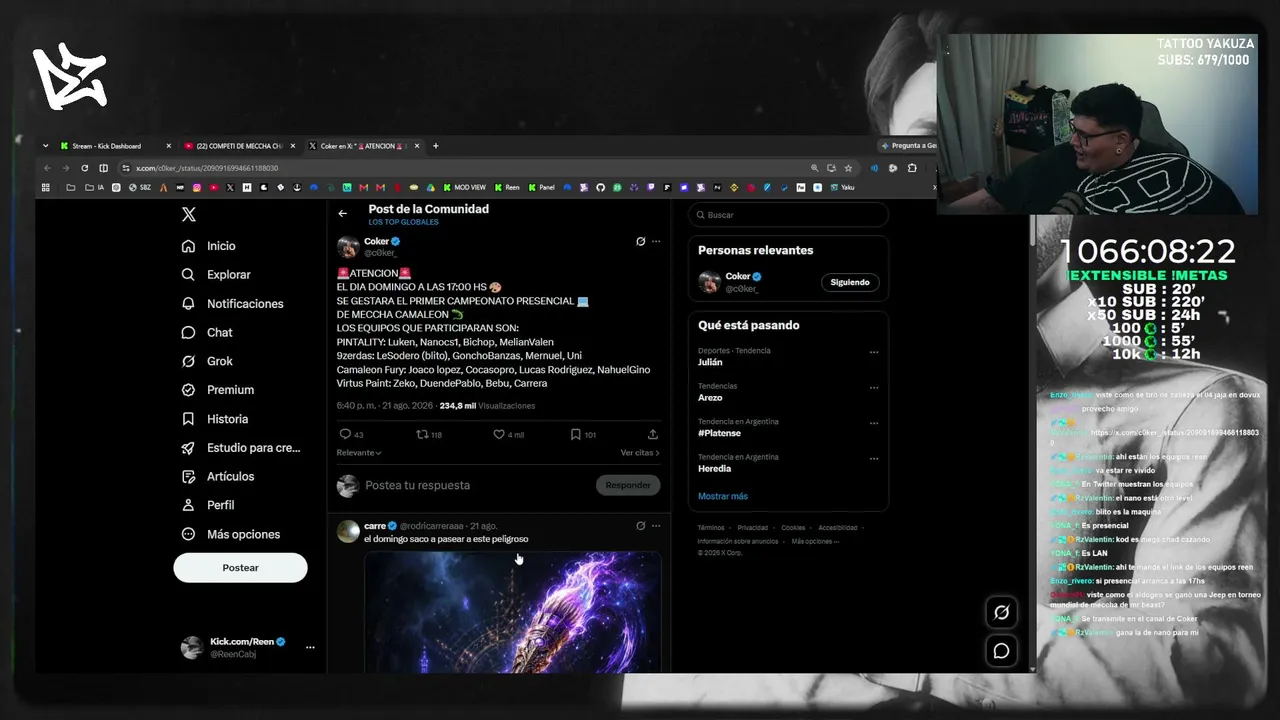
Task: Toggle the Siguiendo button for Coker
Action: coord(850,282)
